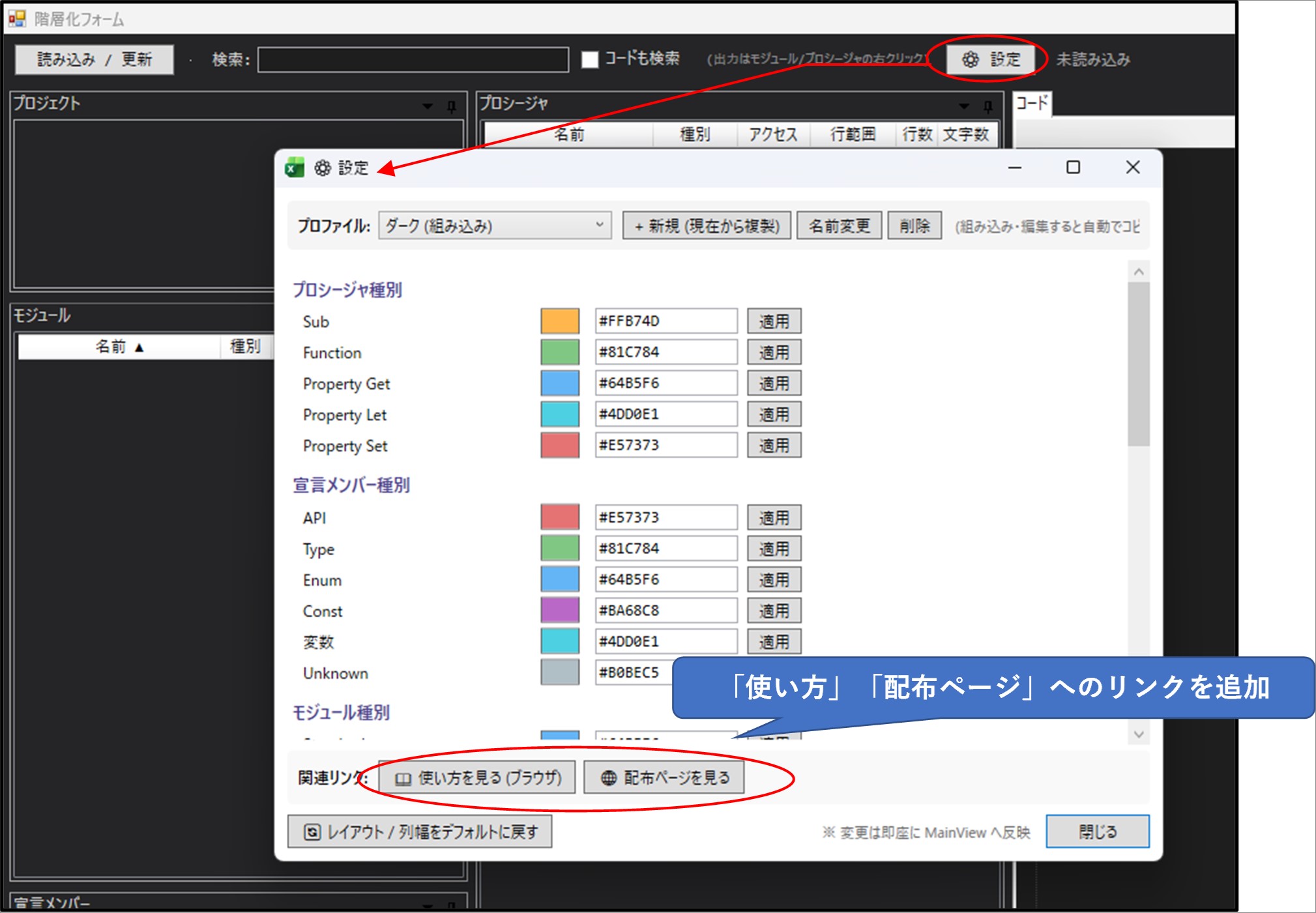Toggle the pin icon on プロジェクト panel
This screenshot has width=1316, height=913.
pyautogui.click(x=452, y=106)
